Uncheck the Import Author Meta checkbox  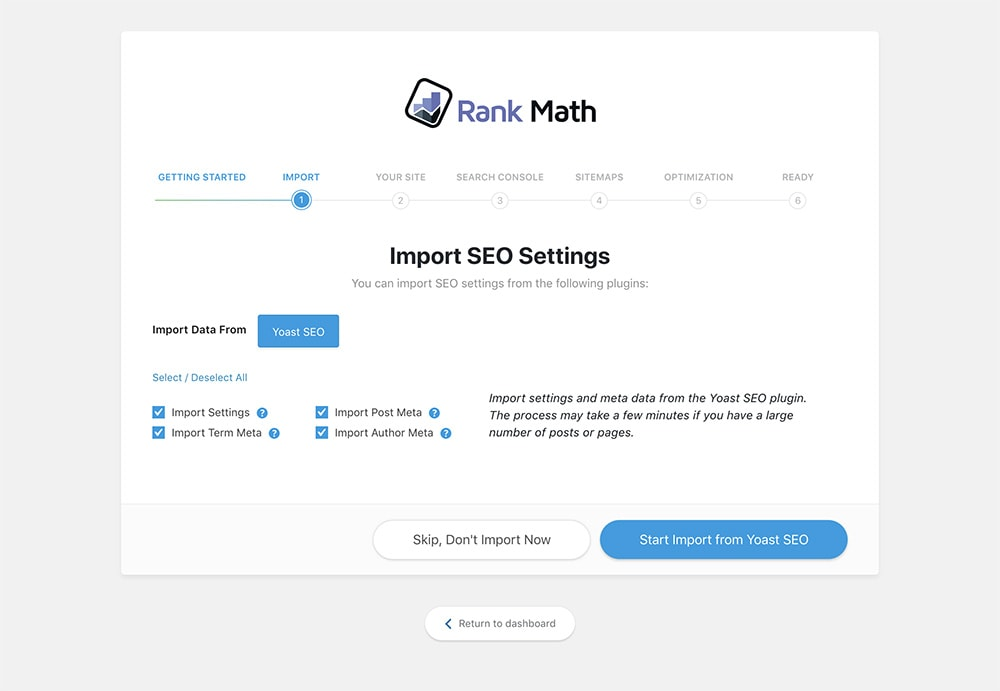(x=322, y=433)
